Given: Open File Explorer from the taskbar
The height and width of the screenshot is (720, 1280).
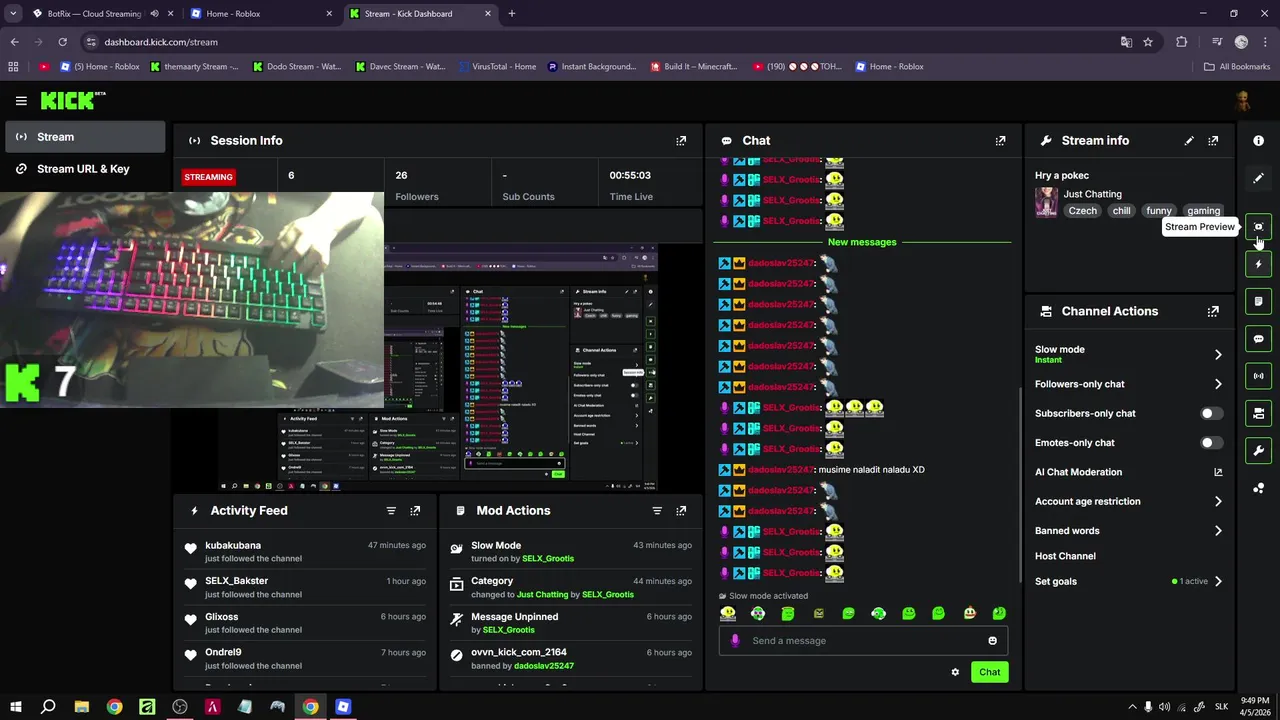Looking at the screenshot, I should coord(82,707).
